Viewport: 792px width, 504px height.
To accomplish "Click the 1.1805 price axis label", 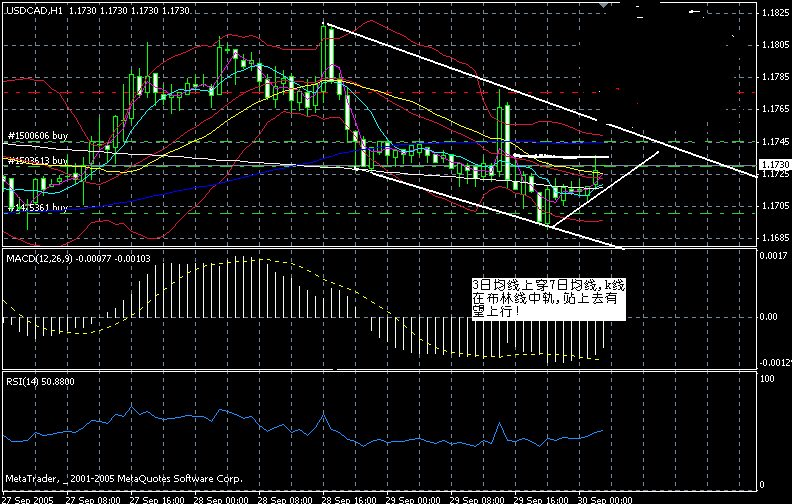I will click(x=775, y=45).
